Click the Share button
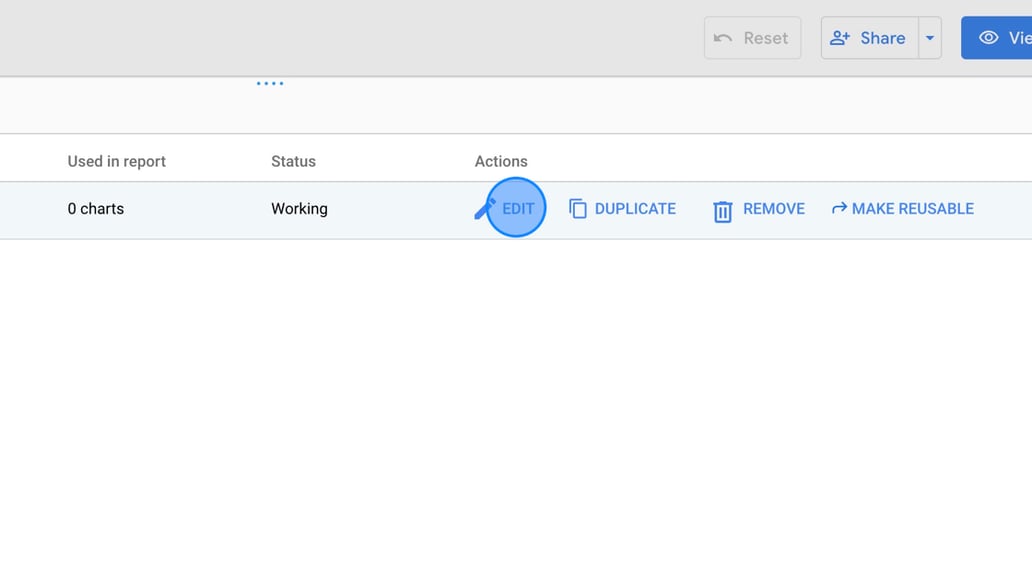Screen dimensions: 1032x576 [875, 37]
